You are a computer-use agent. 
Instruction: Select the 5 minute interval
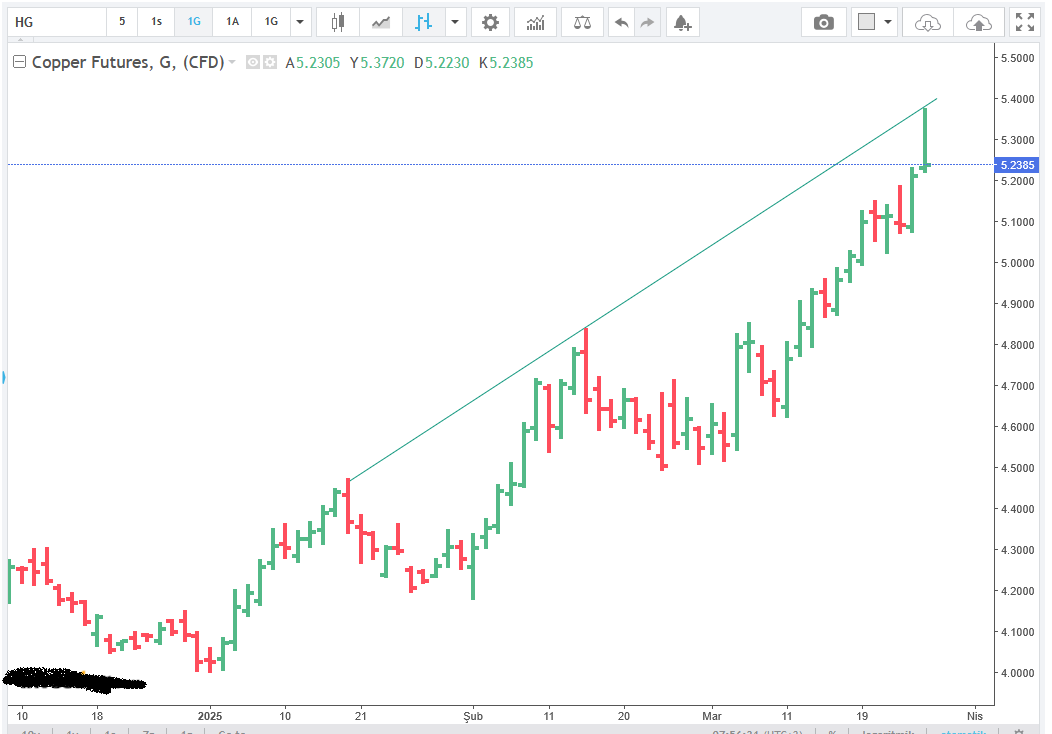point(122,22)
